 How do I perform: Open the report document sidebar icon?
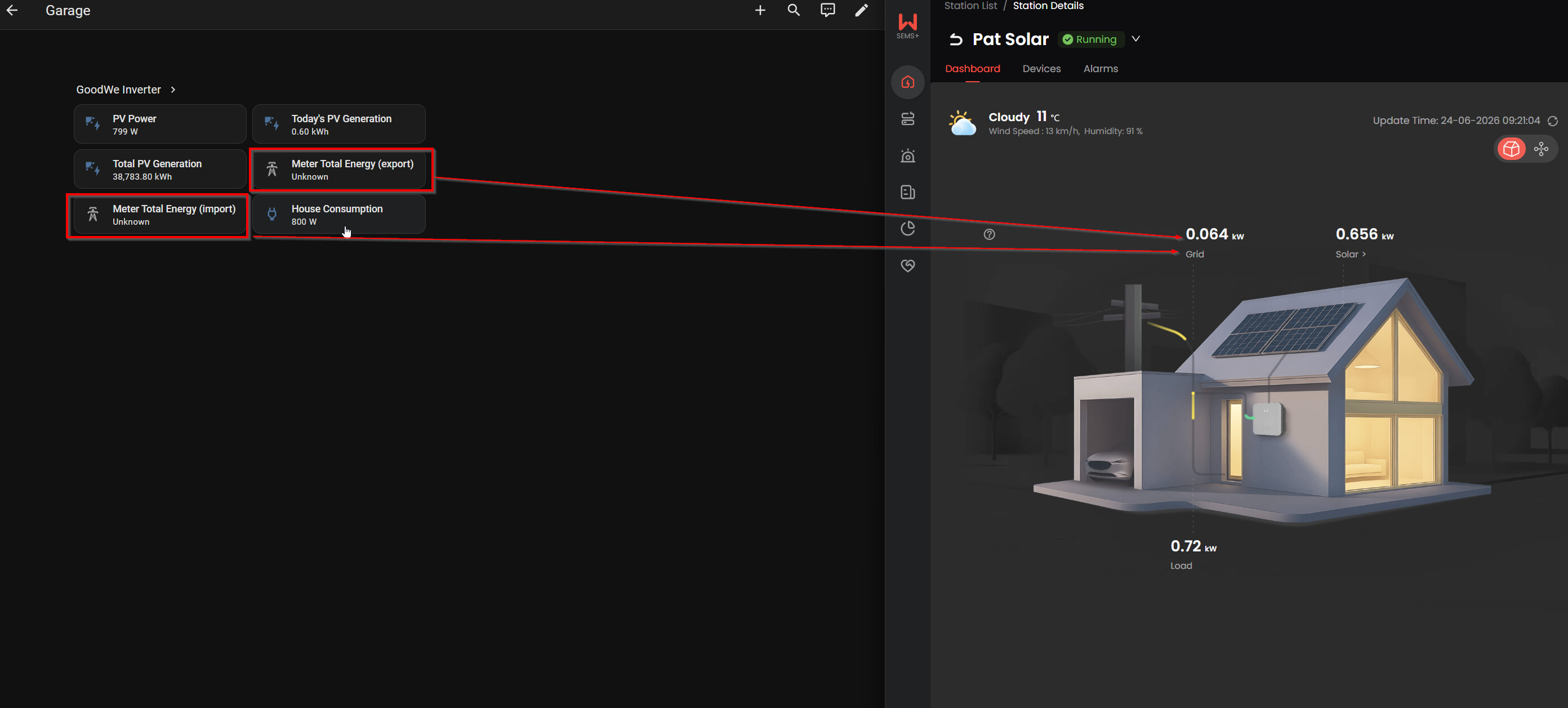point(907,193)
